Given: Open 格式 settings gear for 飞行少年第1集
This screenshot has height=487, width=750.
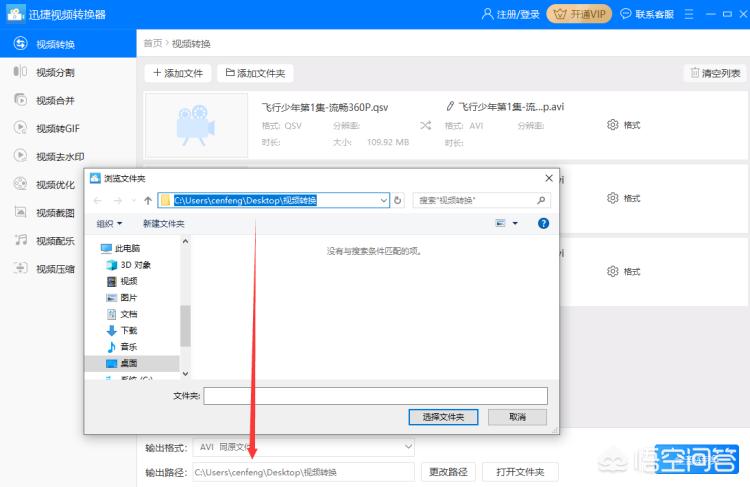Looking at the screenshot, I should tap(624, 125).
